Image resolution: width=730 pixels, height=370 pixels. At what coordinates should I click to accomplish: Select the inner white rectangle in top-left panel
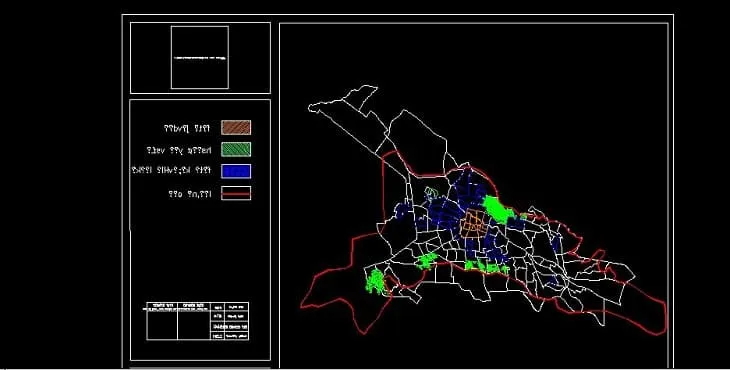point(200,57)
